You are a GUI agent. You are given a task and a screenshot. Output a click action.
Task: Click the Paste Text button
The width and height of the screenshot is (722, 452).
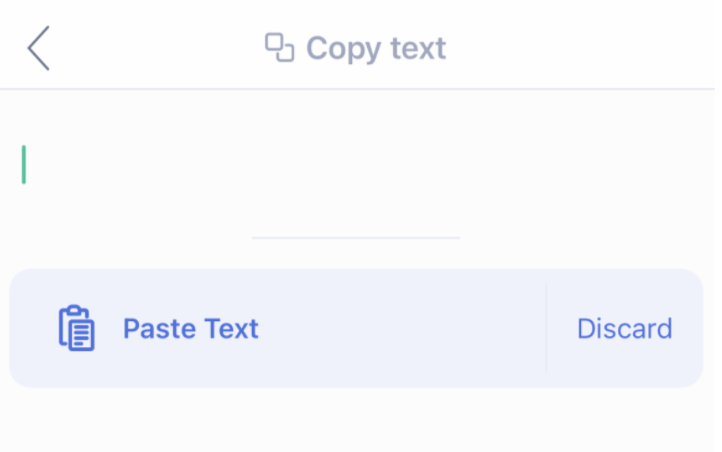click(x=190, y=329)
